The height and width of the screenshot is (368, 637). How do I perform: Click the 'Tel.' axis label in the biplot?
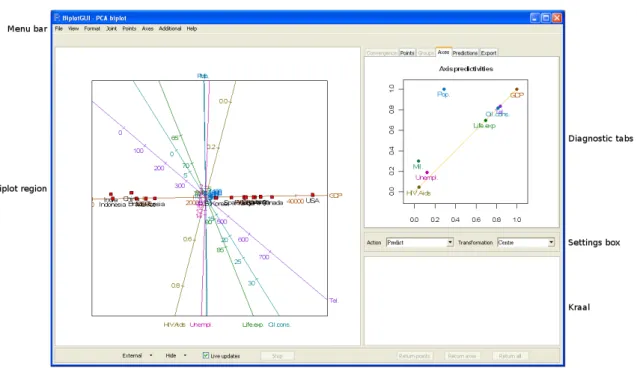pos(334,301)
